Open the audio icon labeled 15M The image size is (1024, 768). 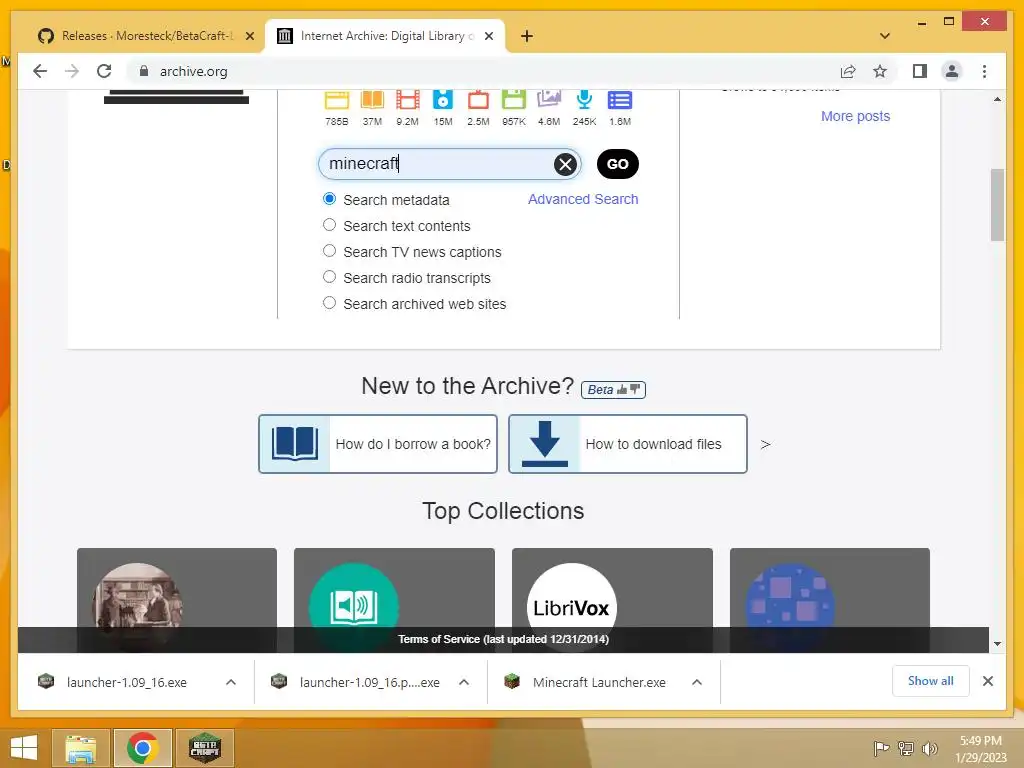[x=443, y=100]
